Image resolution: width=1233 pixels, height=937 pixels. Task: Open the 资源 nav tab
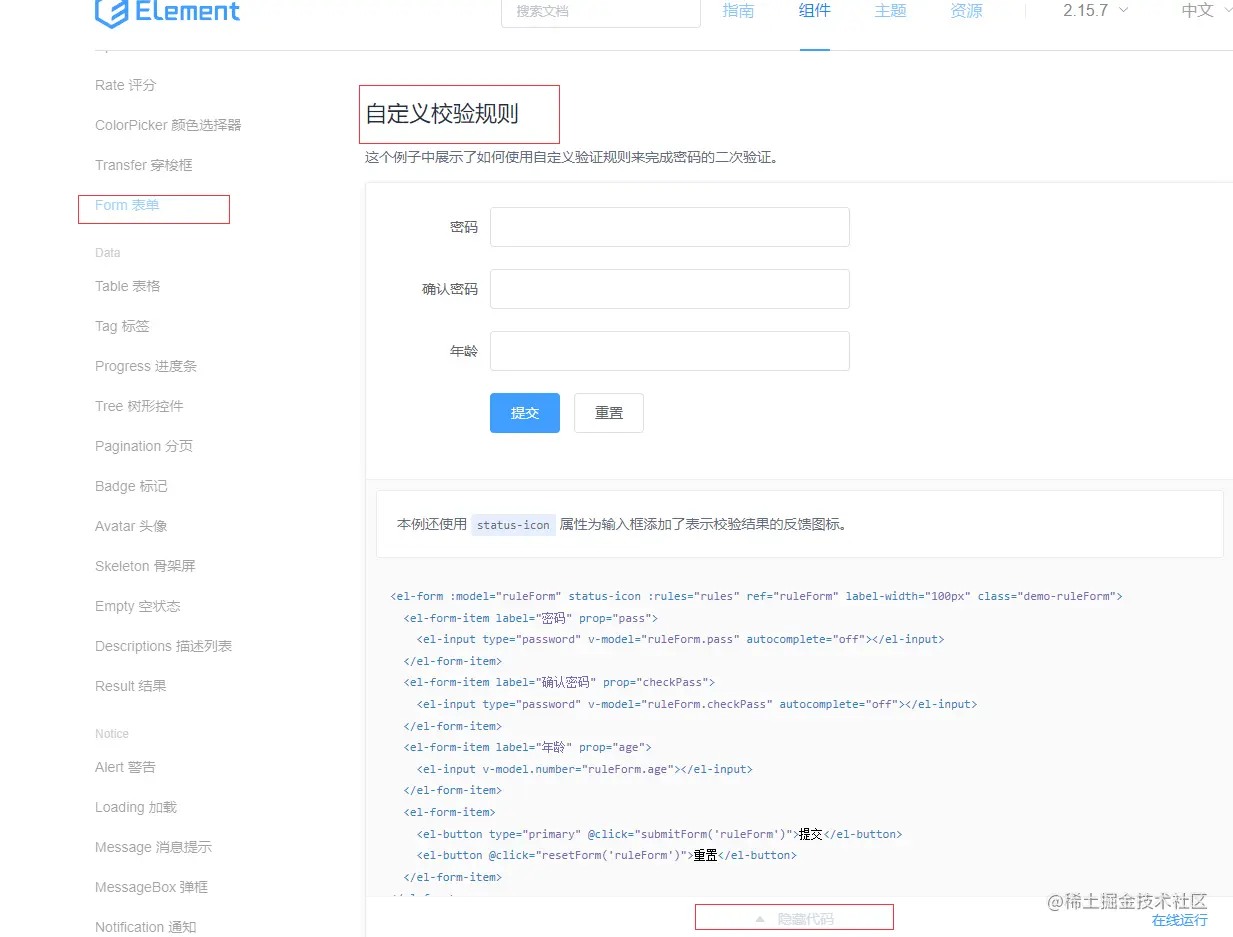click(x=966, y=11)
